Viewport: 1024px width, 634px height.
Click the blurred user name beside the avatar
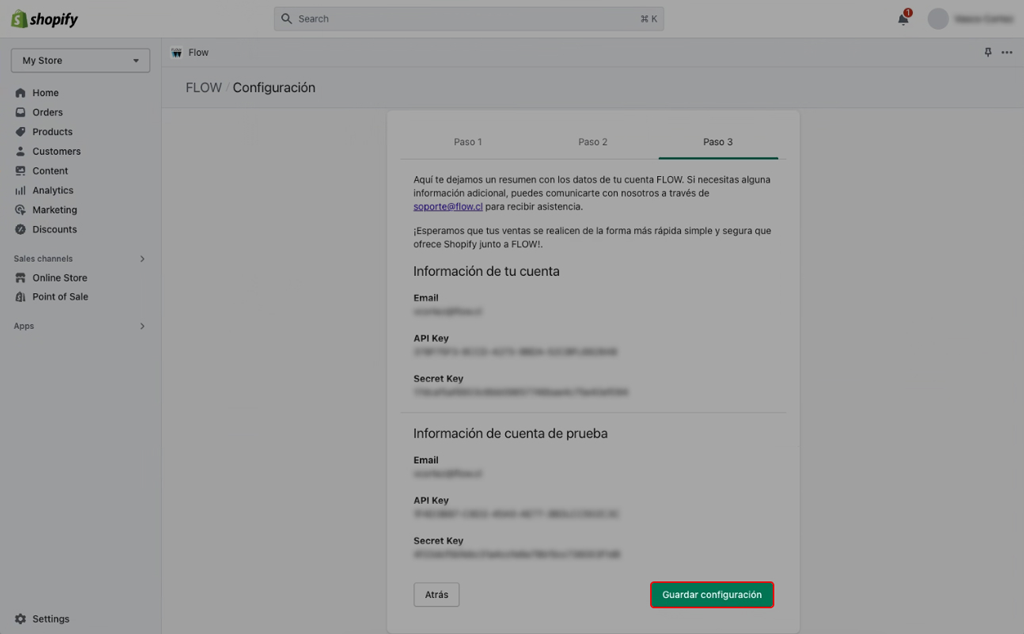(984, 19)
